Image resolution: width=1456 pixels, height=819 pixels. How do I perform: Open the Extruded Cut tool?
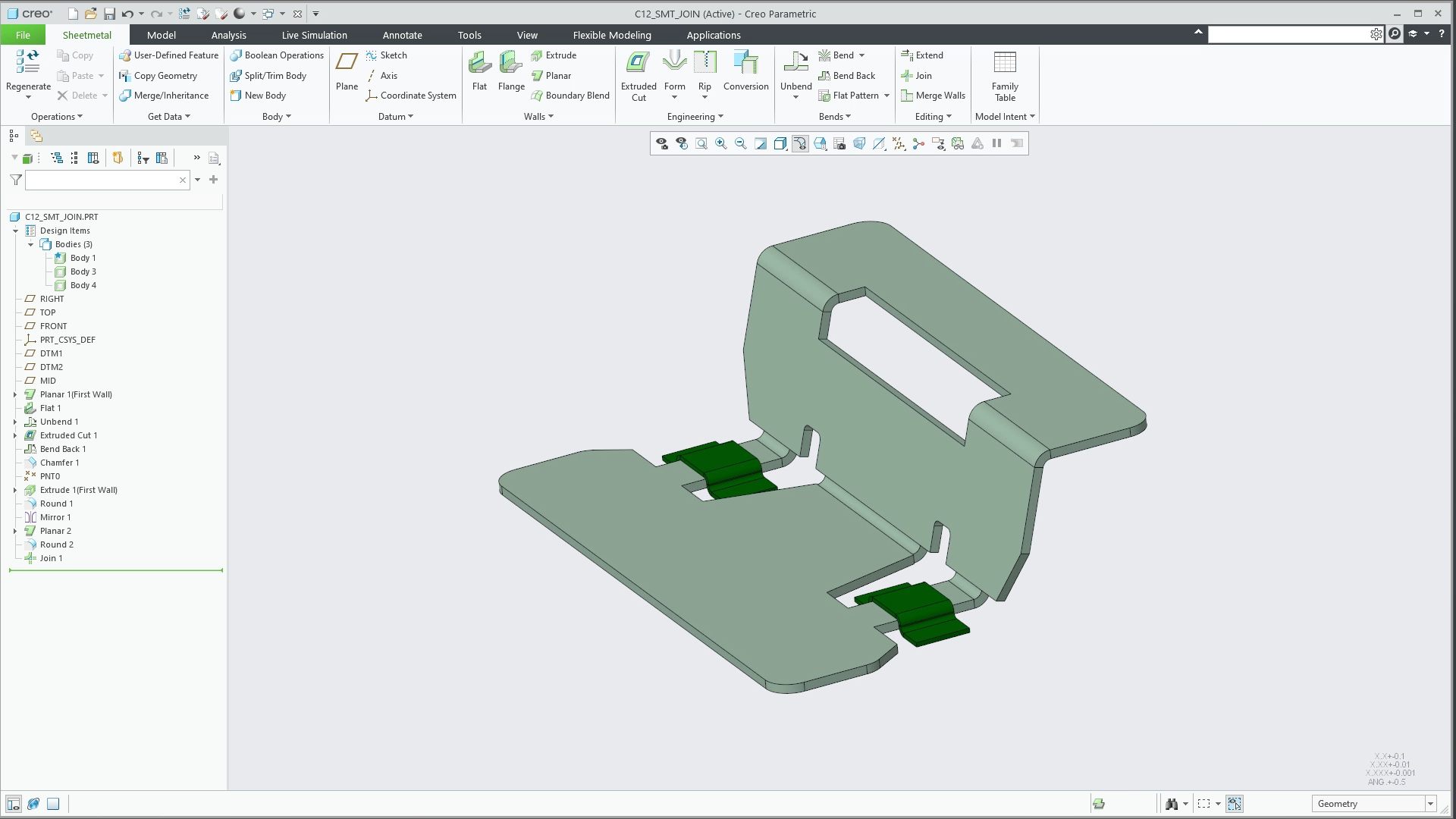[x=639, y=75]
